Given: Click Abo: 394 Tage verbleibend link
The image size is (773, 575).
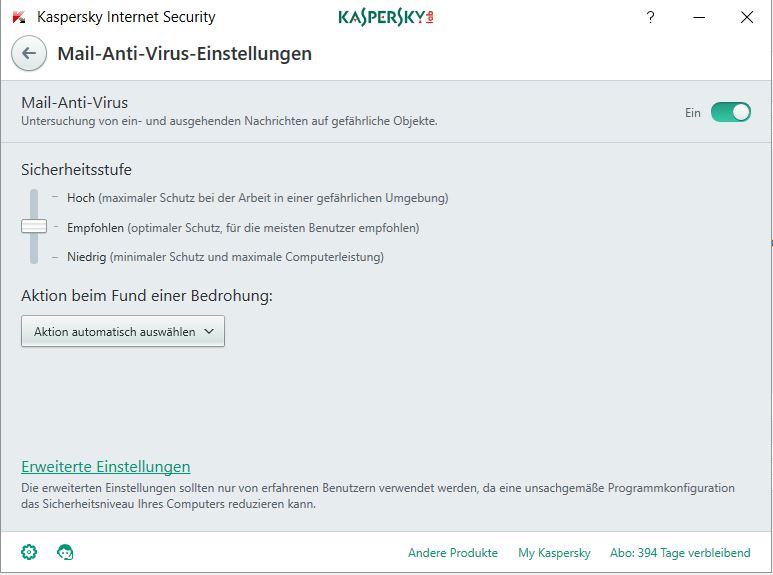Looking at the screenshot, I should coord(680,553).
